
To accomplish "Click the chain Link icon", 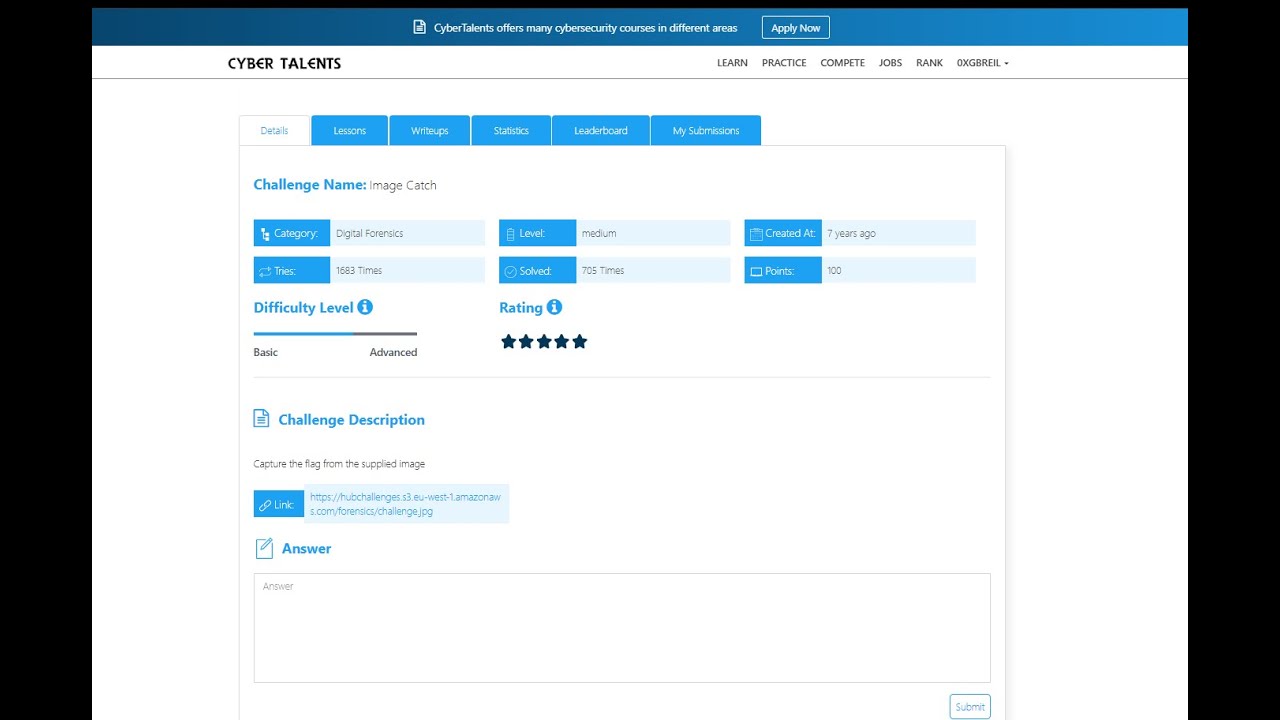I will [x=265, y=505].
